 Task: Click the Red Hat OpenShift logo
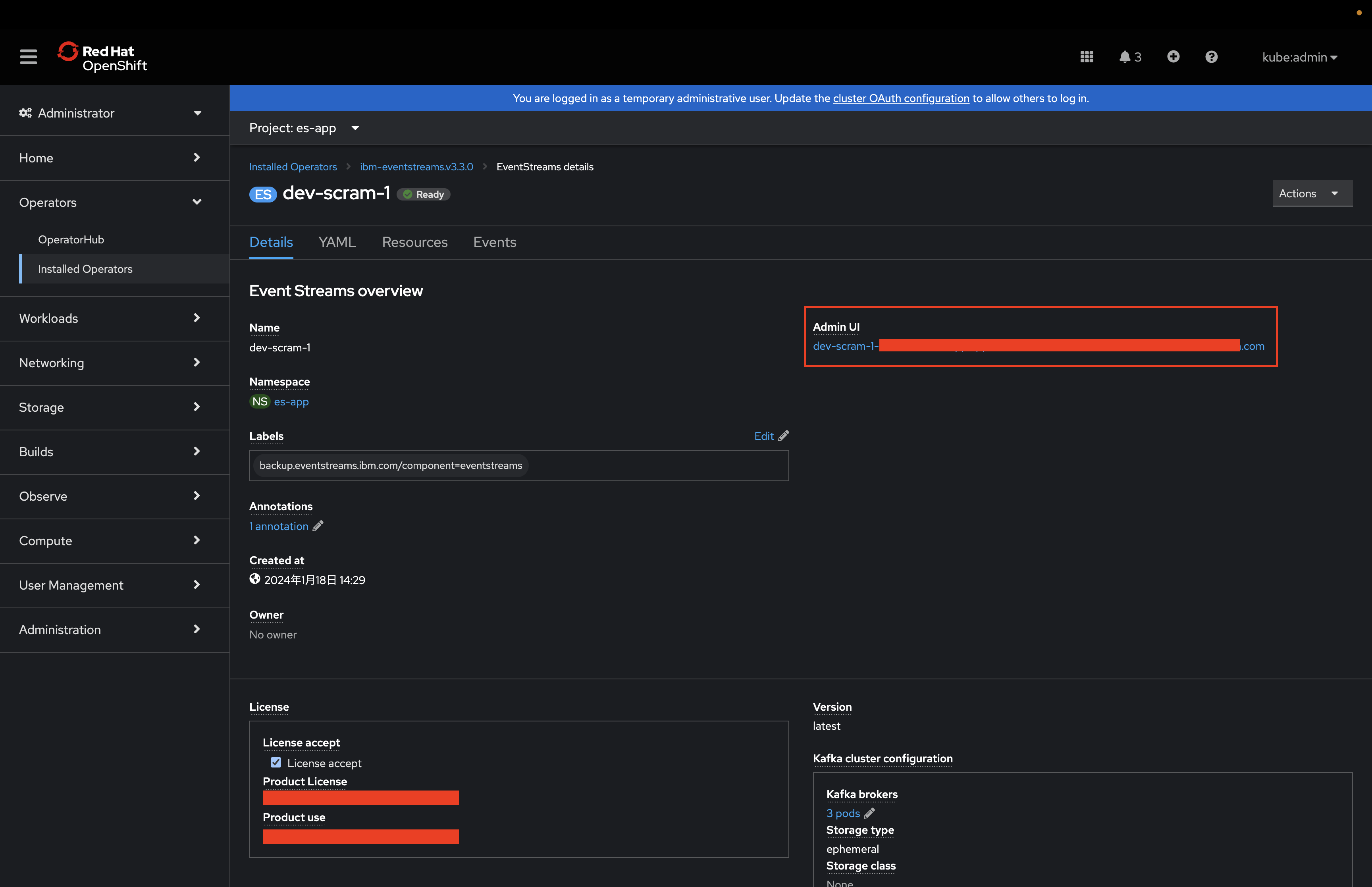(x=102, y=57)
